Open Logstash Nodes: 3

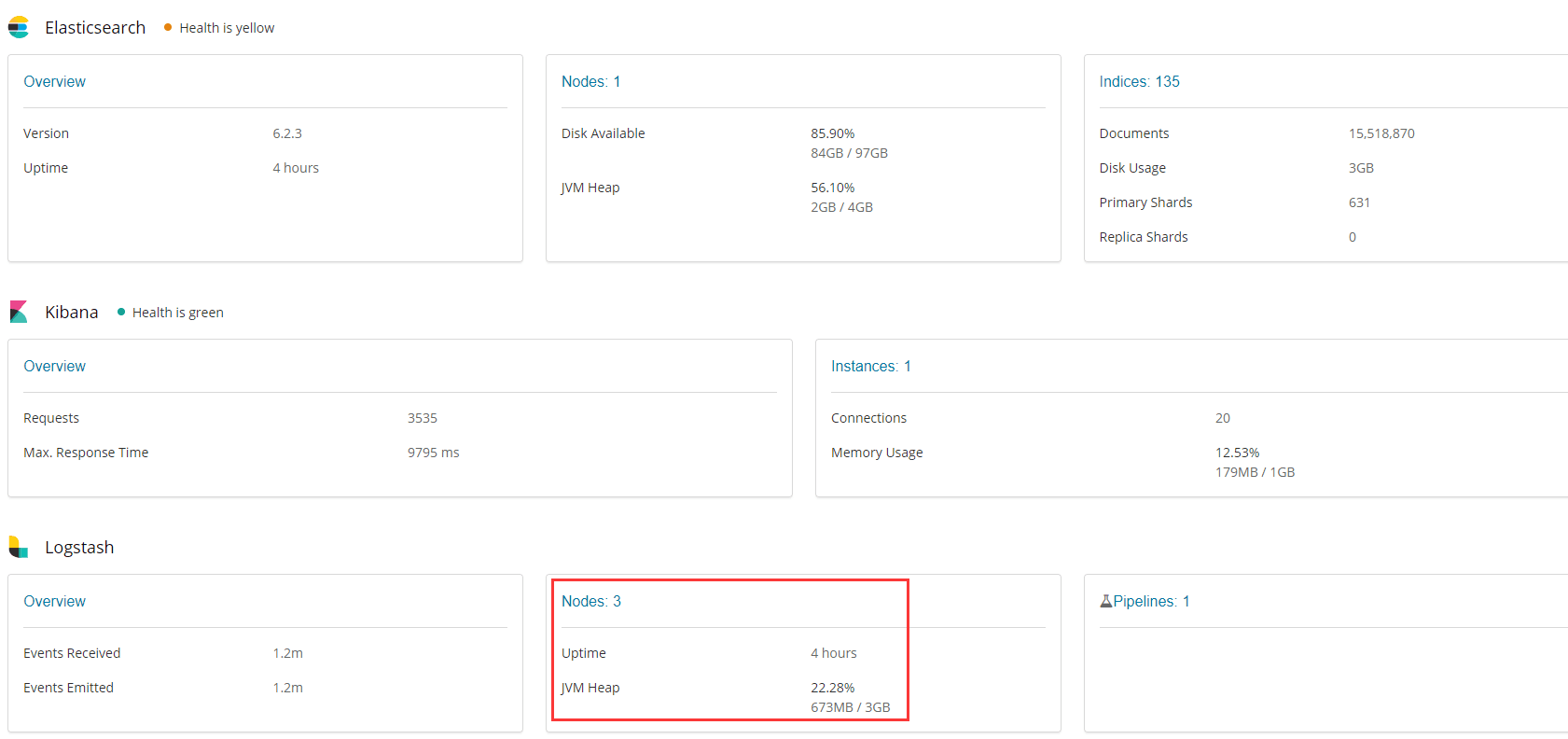point(591,601)
